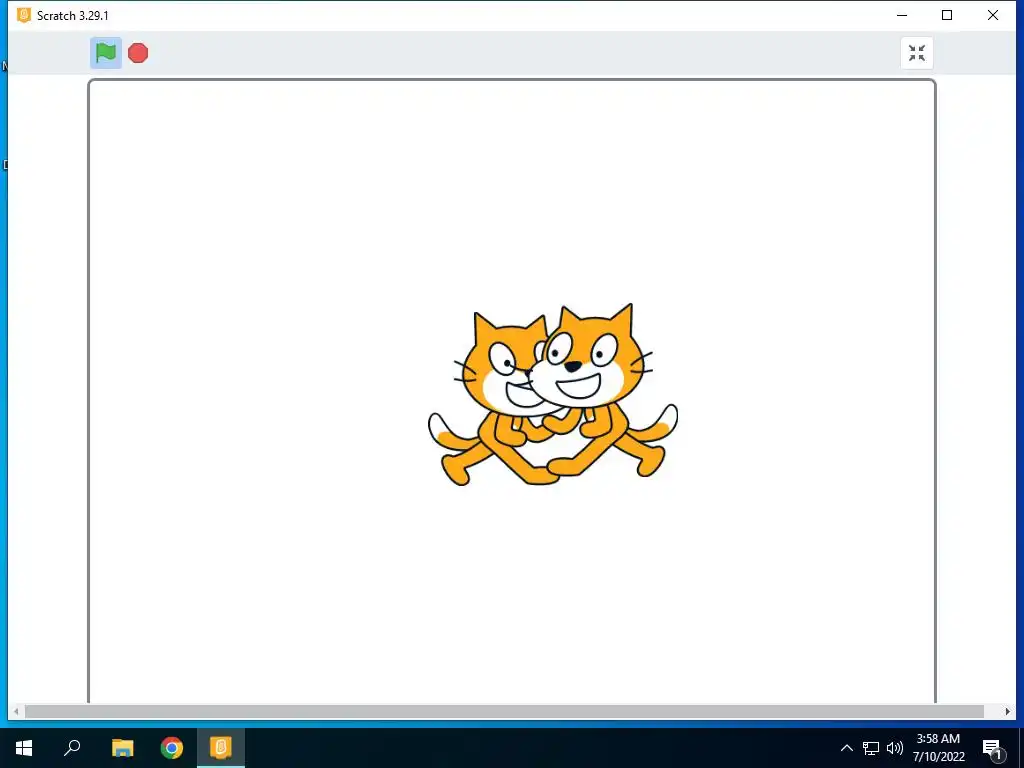Click the Scratch taskbar icon
This screenshot has height=768, width=1024.
click(x=221, y=748)
